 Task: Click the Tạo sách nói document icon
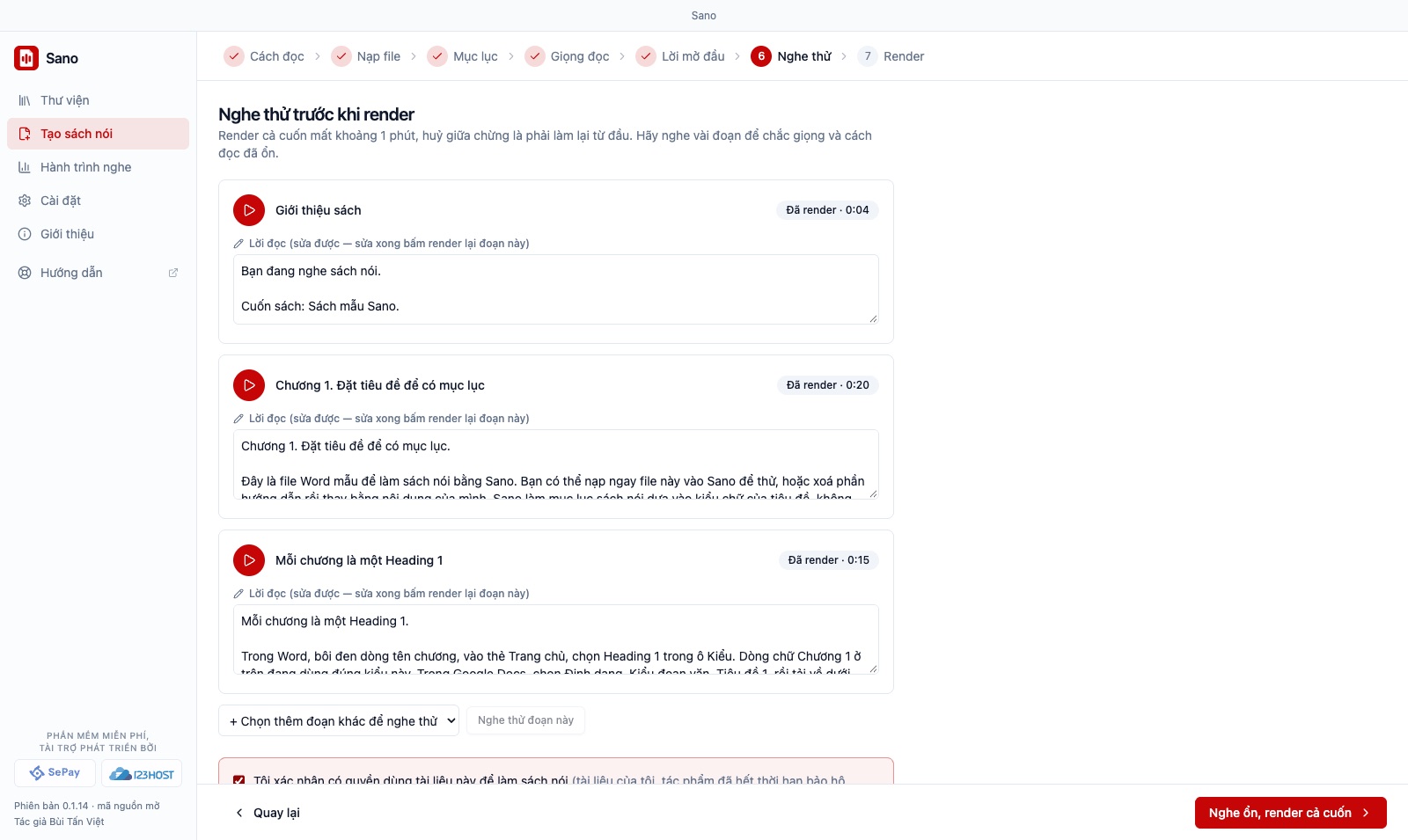click(25, 134)
